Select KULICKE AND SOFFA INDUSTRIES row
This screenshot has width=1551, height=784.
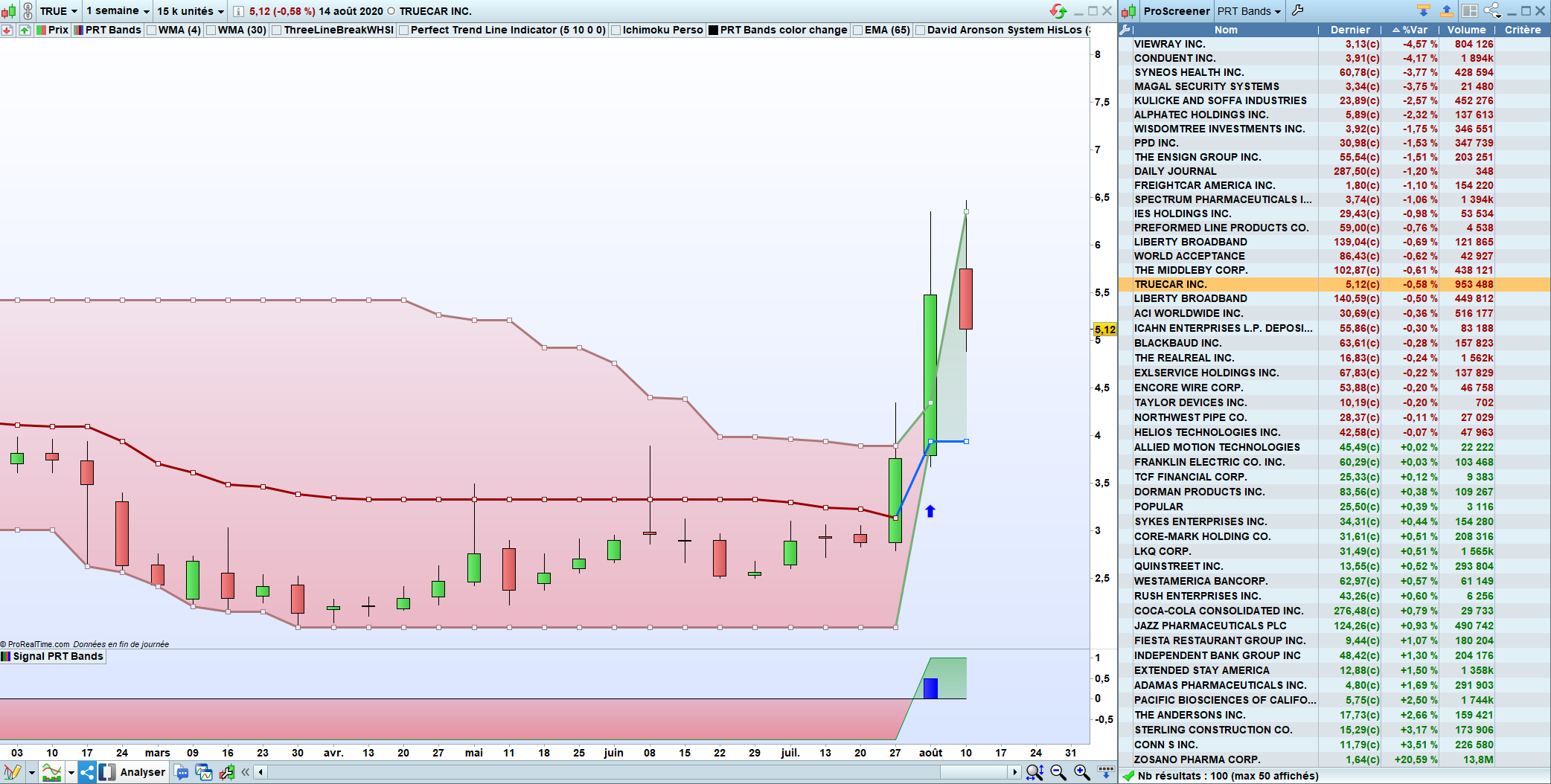[1334, 100]
